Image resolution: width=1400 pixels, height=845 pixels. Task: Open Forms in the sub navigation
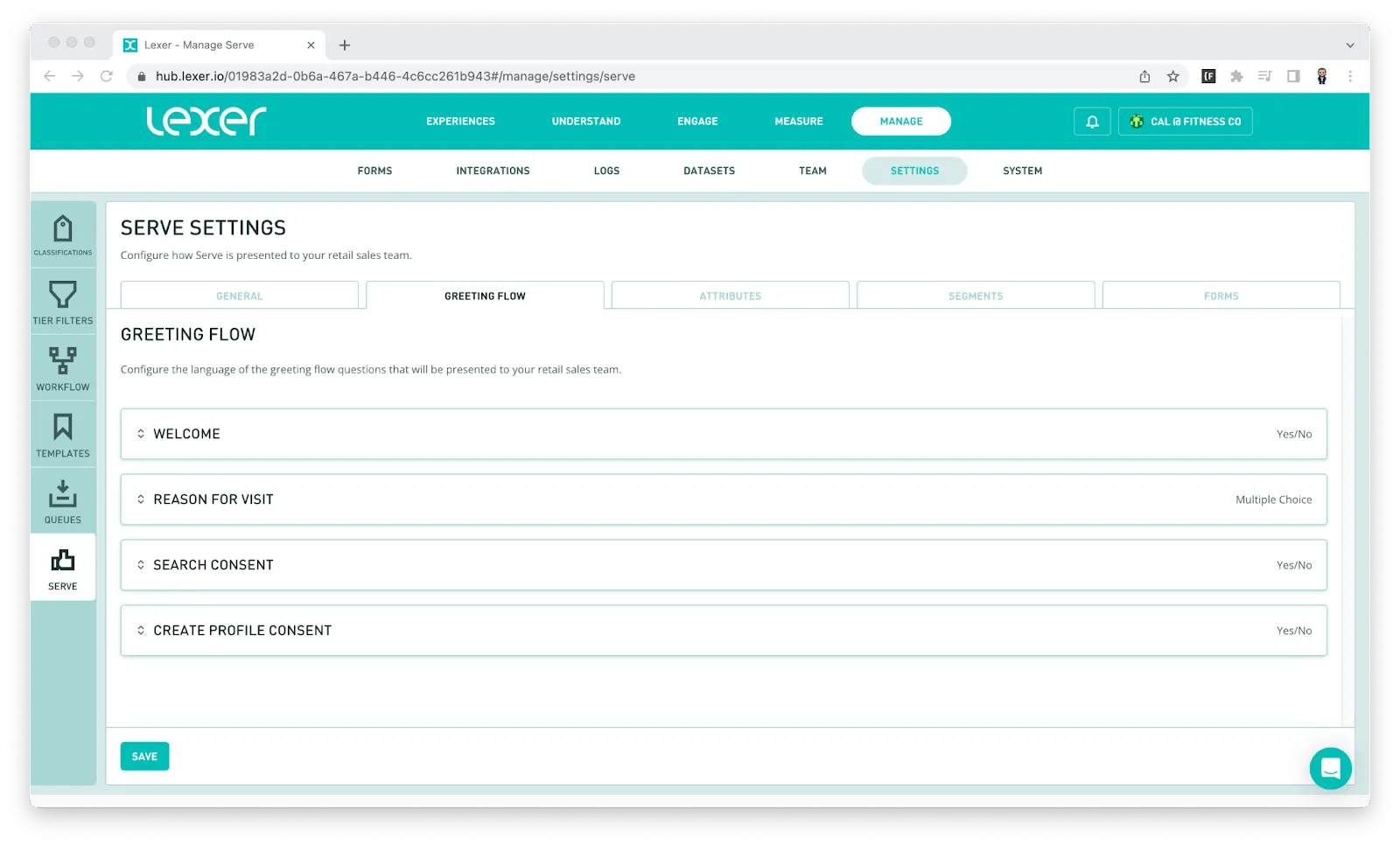pos(374,171)
